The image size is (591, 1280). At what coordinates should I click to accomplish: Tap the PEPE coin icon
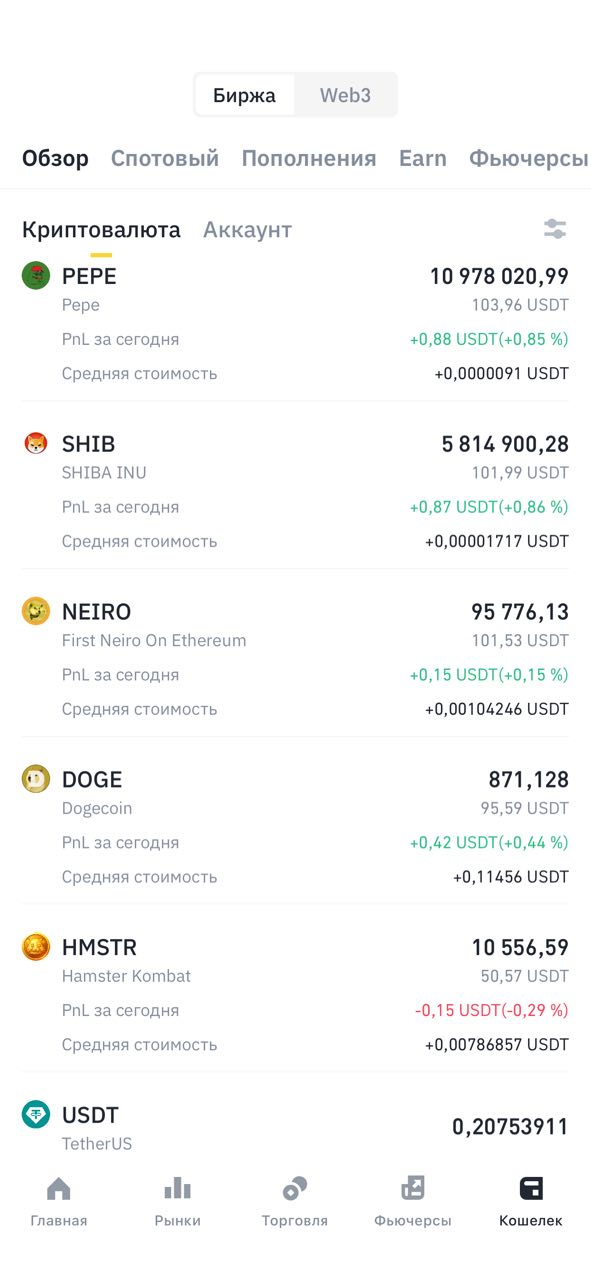click(36, 276)
